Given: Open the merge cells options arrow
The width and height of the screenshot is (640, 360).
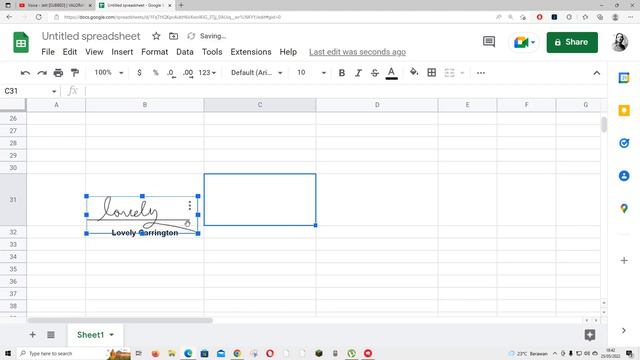Looking at the screenshot, I should pos(462,73).
